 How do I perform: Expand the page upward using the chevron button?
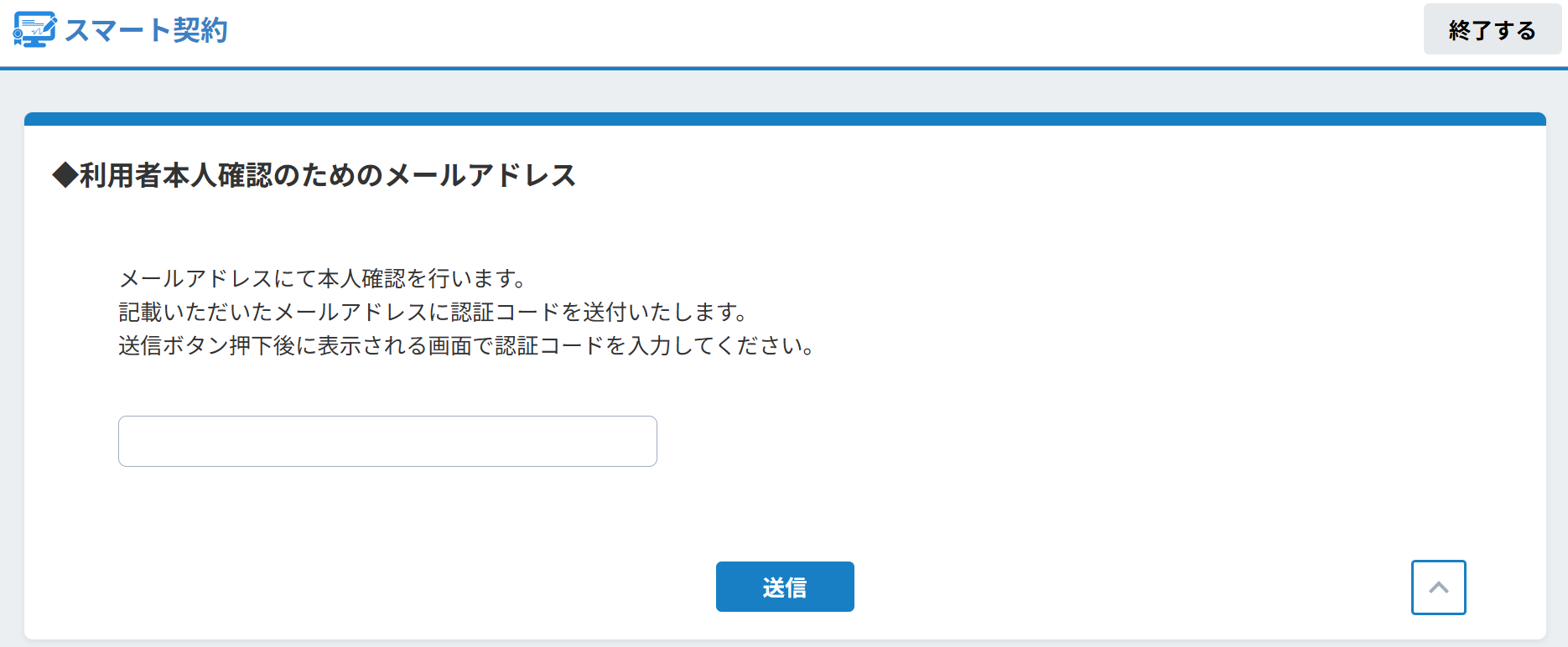coord(1439,587)
